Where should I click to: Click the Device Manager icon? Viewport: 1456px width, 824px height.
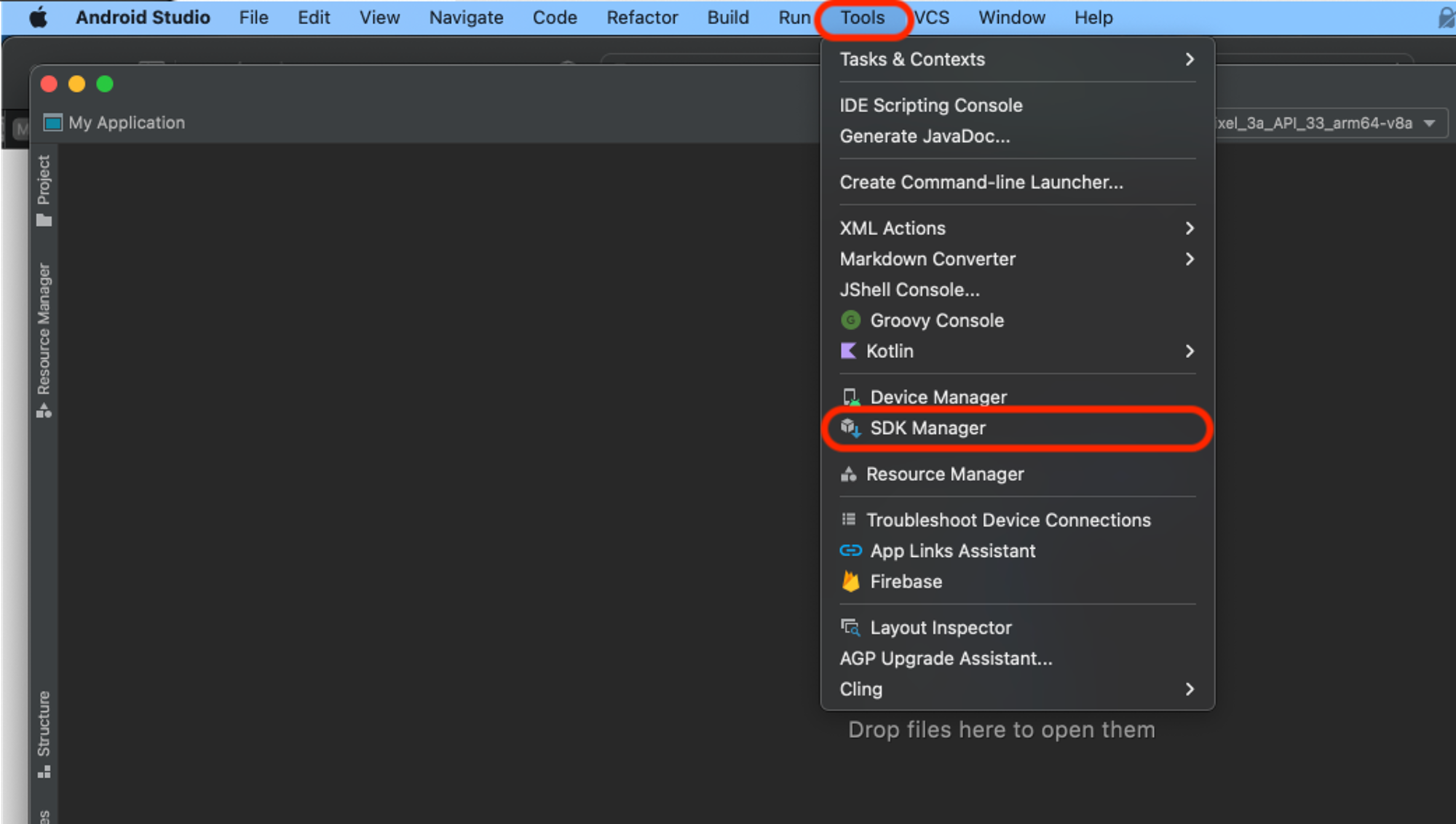(850, 397)
